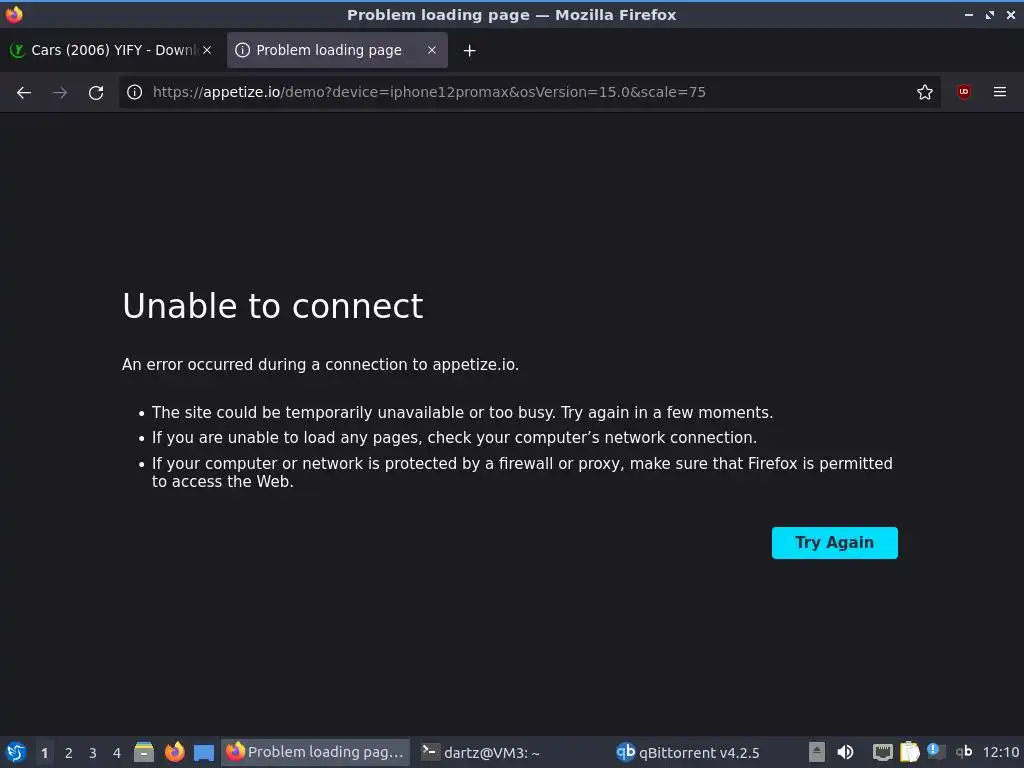Maximize the Firefox window
Viewport: 1024px width, 768px height.
click(990, 14)
